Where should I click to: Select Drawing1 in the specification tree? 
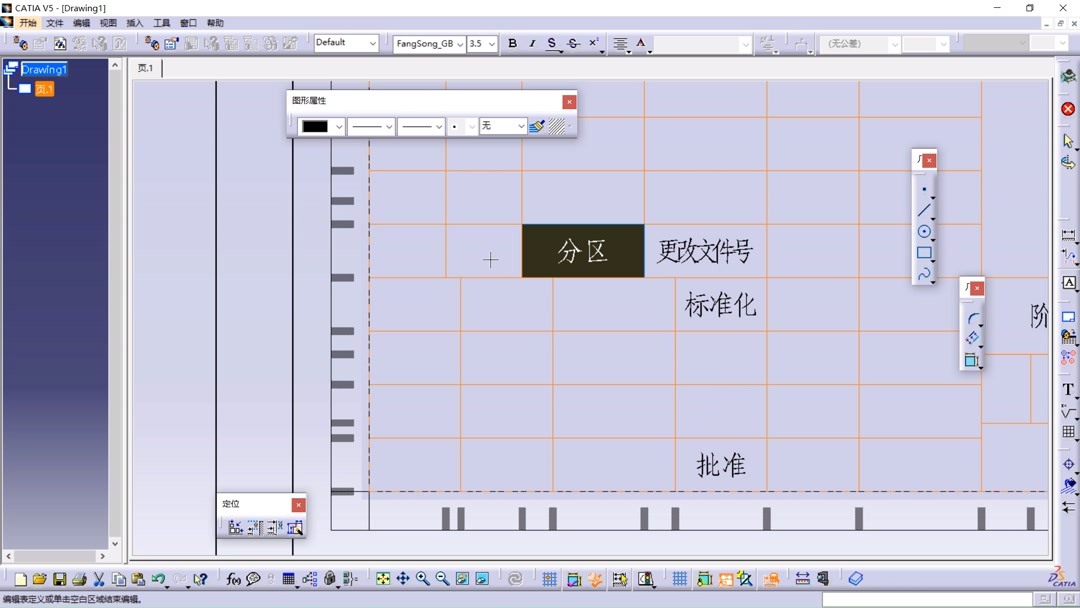[x=45, y=69]
